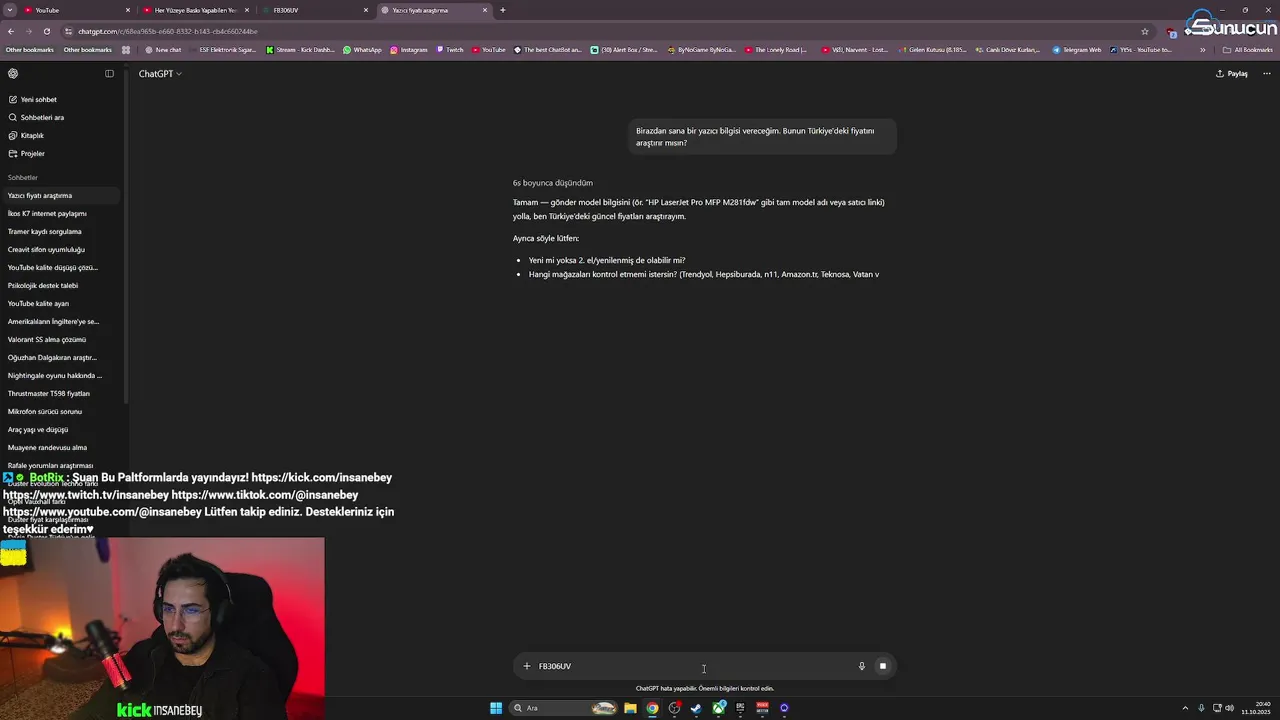Bookmark this page with the star icon
The height and width of the screenshot is (720, 1280).
click(x=1145, y=31)
